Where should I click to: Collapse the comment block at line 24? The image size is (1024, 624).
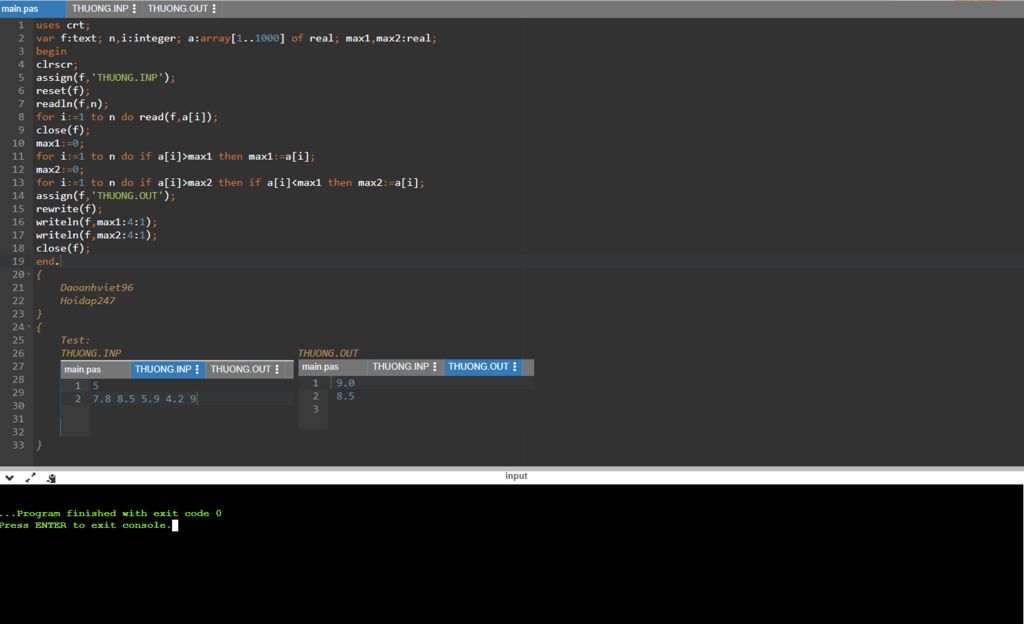tap(29, 327)
